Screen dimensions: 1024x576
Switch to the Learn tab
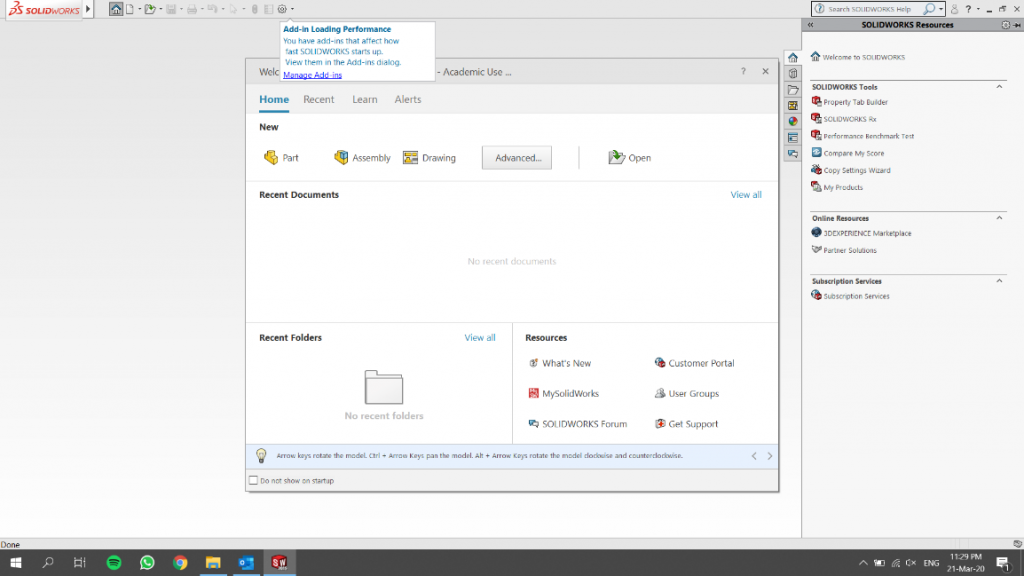365,99
